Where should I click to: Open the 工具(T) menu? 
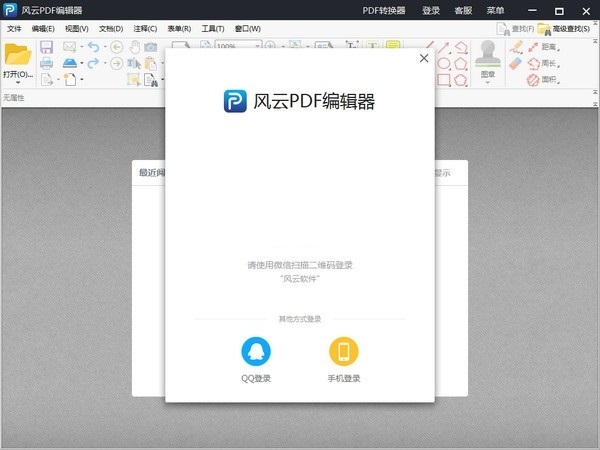click(x=213, y=29)
